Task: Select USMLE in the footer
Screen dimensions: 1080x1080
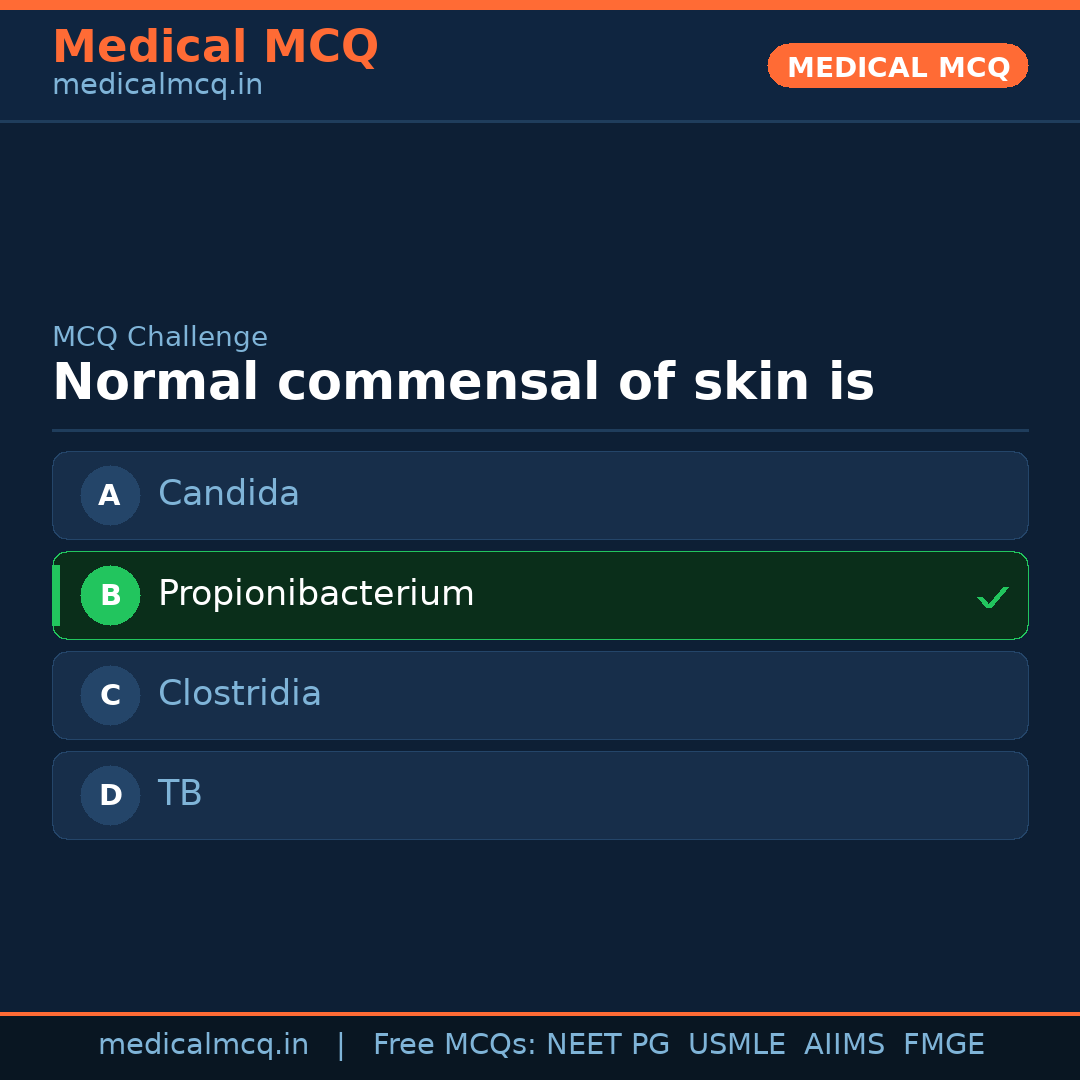Action: (736, 1045)
